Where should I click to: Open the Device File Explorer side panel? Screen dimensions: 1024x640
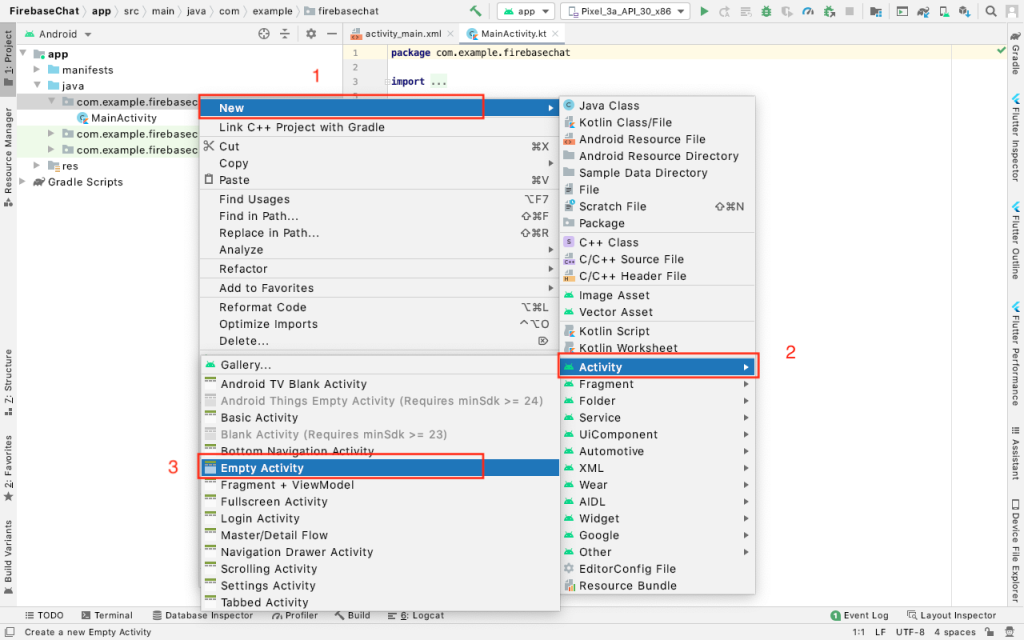[1016, 551]
